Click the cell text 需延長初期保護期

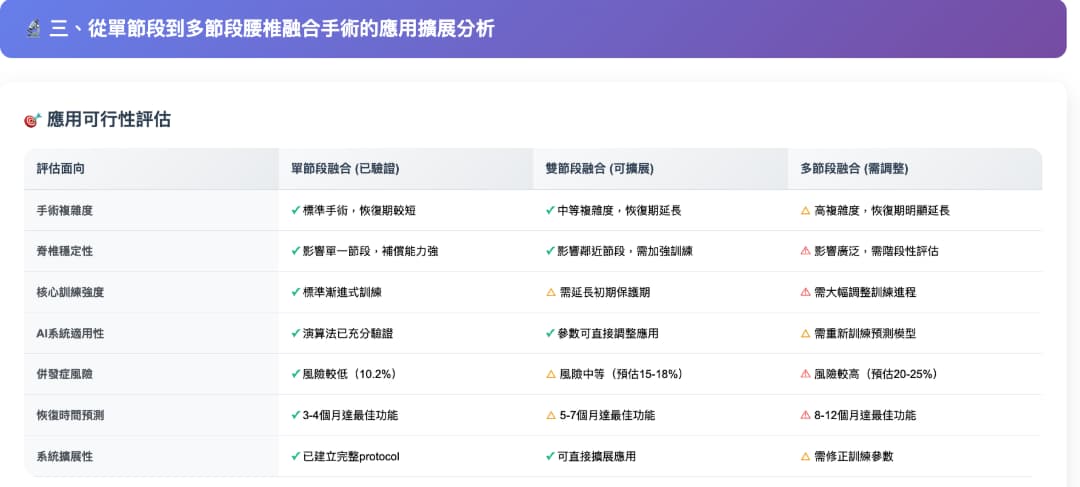605,292
